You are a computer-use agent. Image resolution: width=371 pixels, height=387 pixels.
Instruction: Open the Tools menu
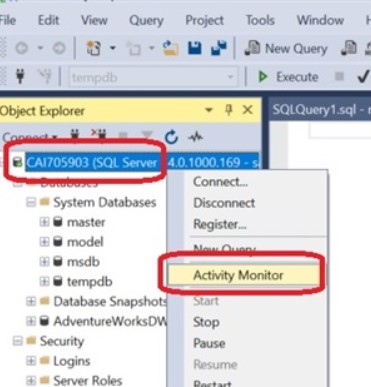pyautogui.click(x=260, y=20)
